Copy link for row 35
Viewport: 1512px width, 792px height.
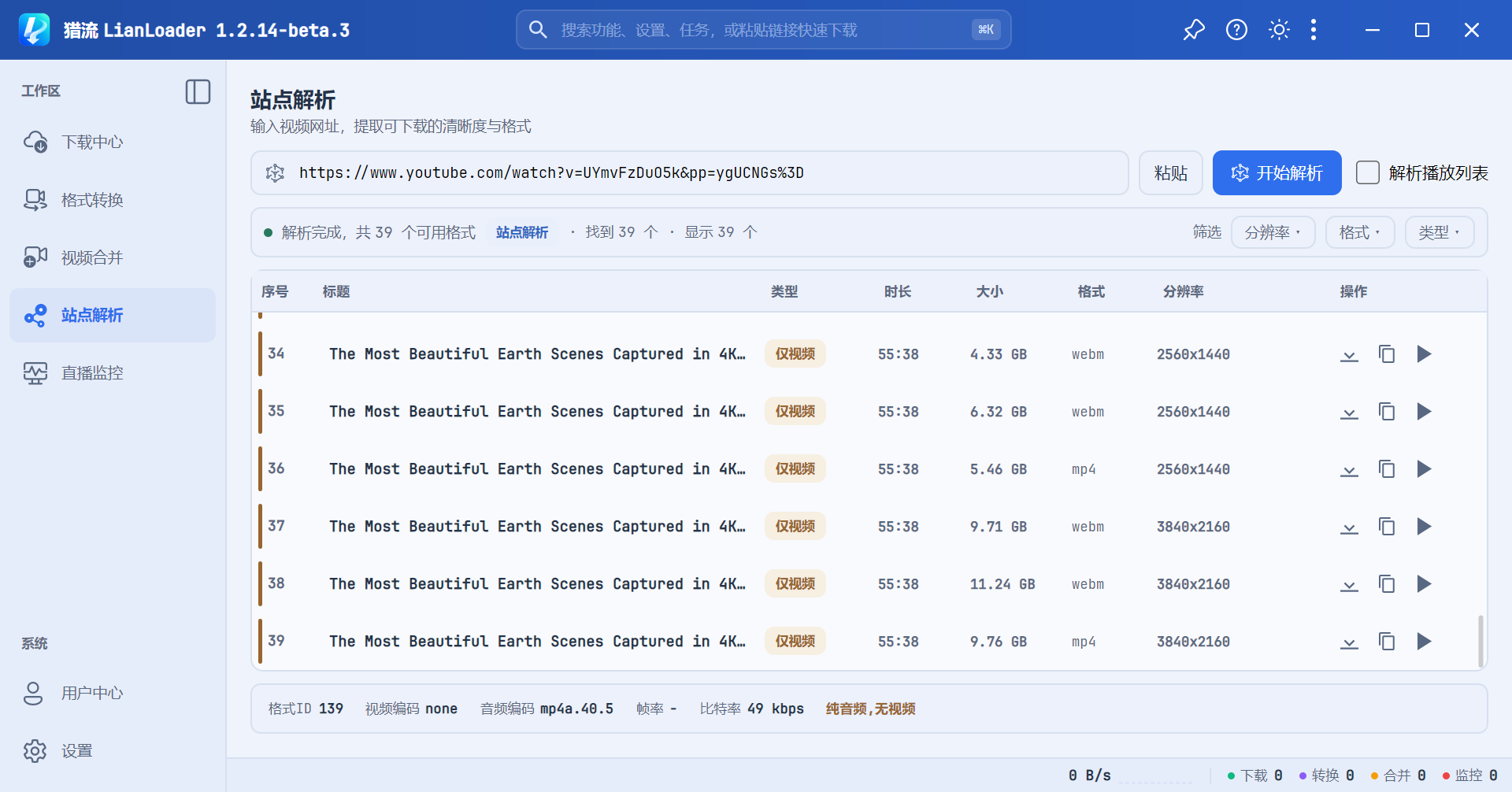click(x=1387, y=412)
